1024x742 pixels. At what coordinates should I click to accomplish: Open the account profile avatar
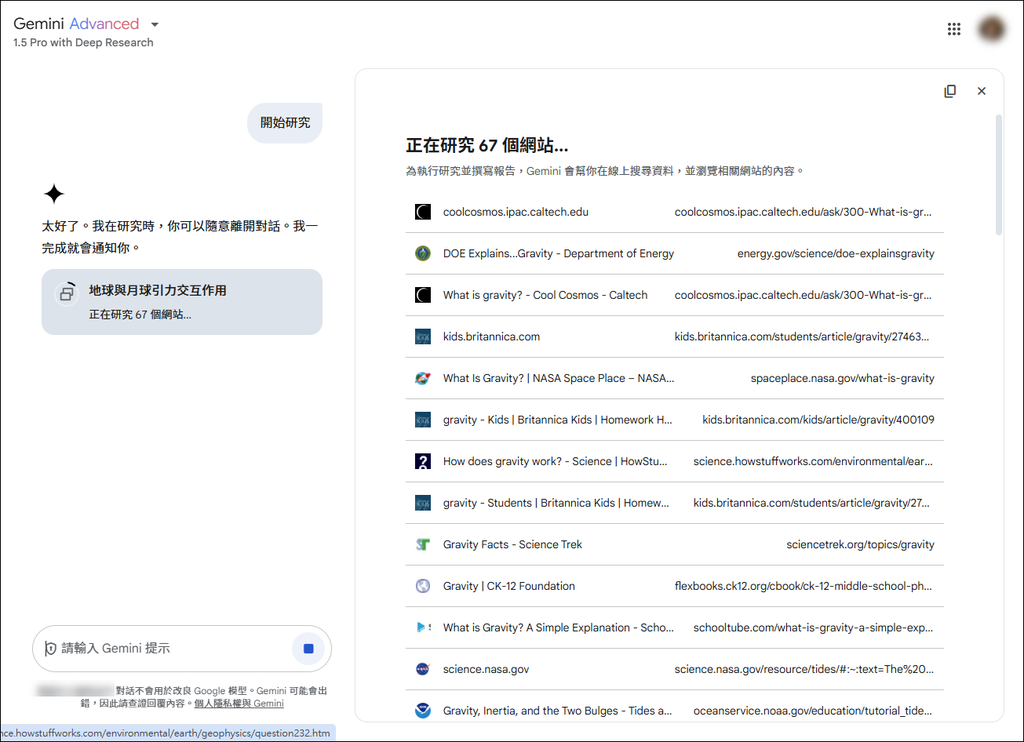(991, 29)
